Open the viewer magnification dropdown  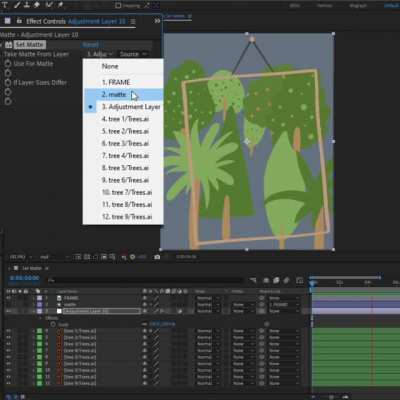(x=21, y=257)
